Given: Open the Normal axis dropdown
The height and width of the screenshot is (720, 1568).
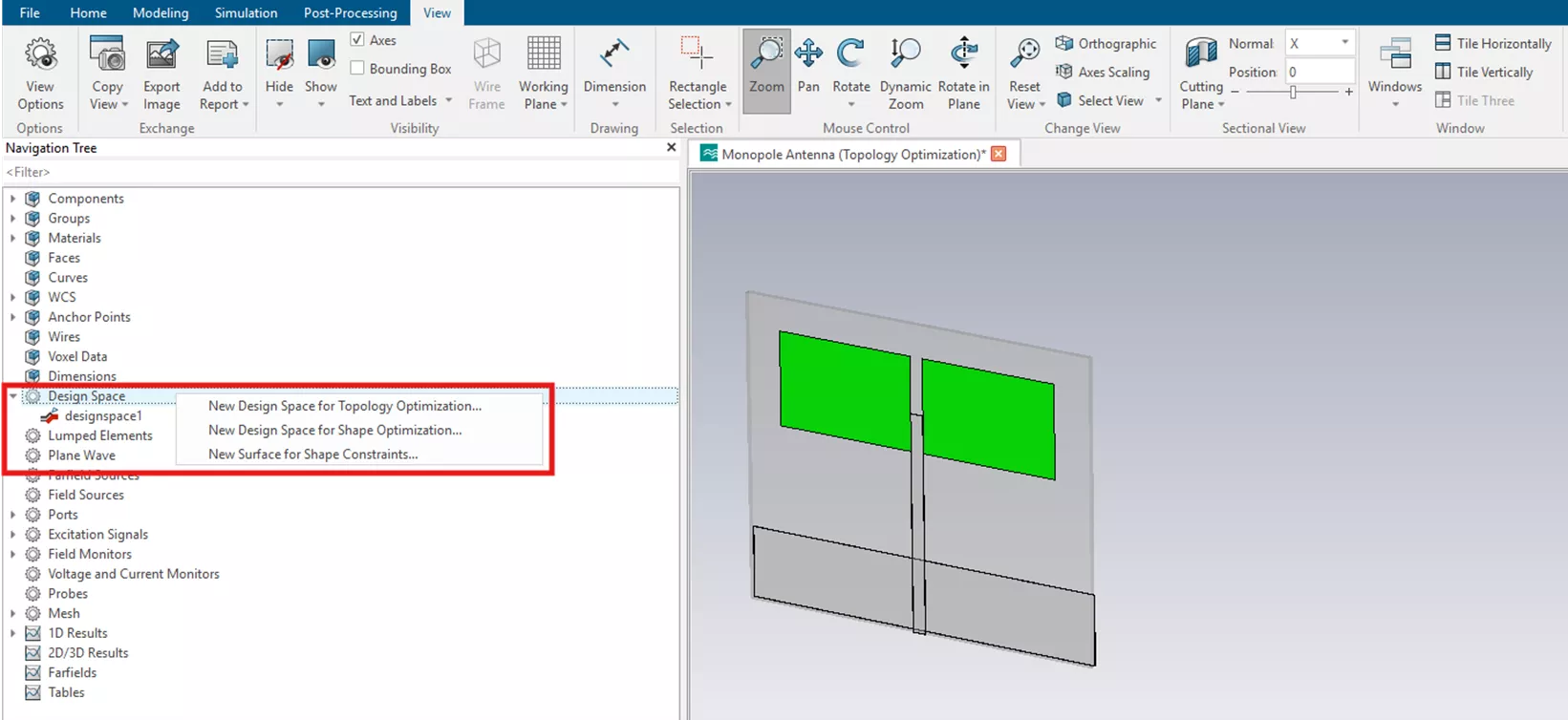Looking at the screenshot, I should (1343, 43).
